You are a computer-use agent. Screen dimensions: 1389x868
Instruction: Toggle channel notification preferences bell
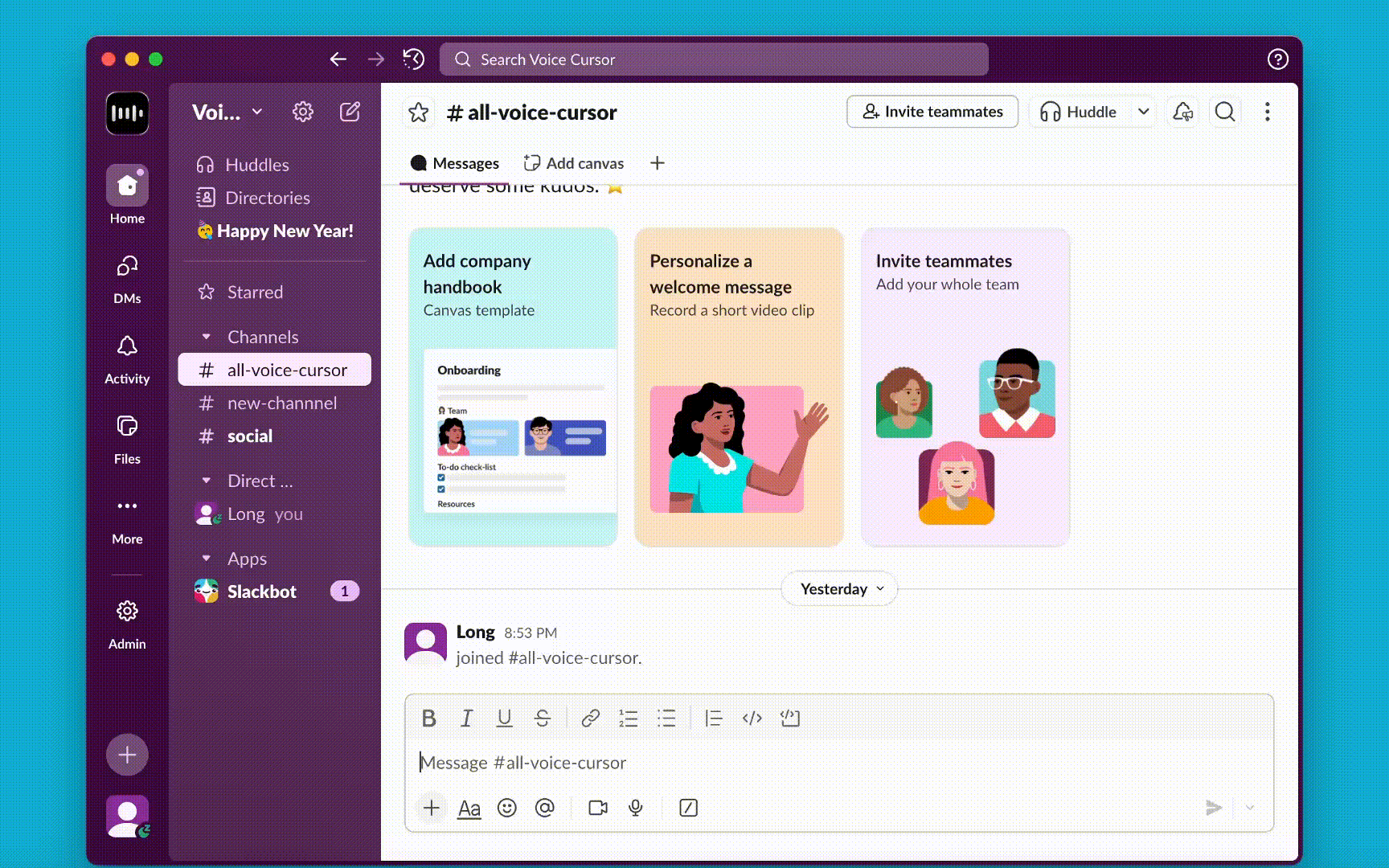pos(1182,112)
